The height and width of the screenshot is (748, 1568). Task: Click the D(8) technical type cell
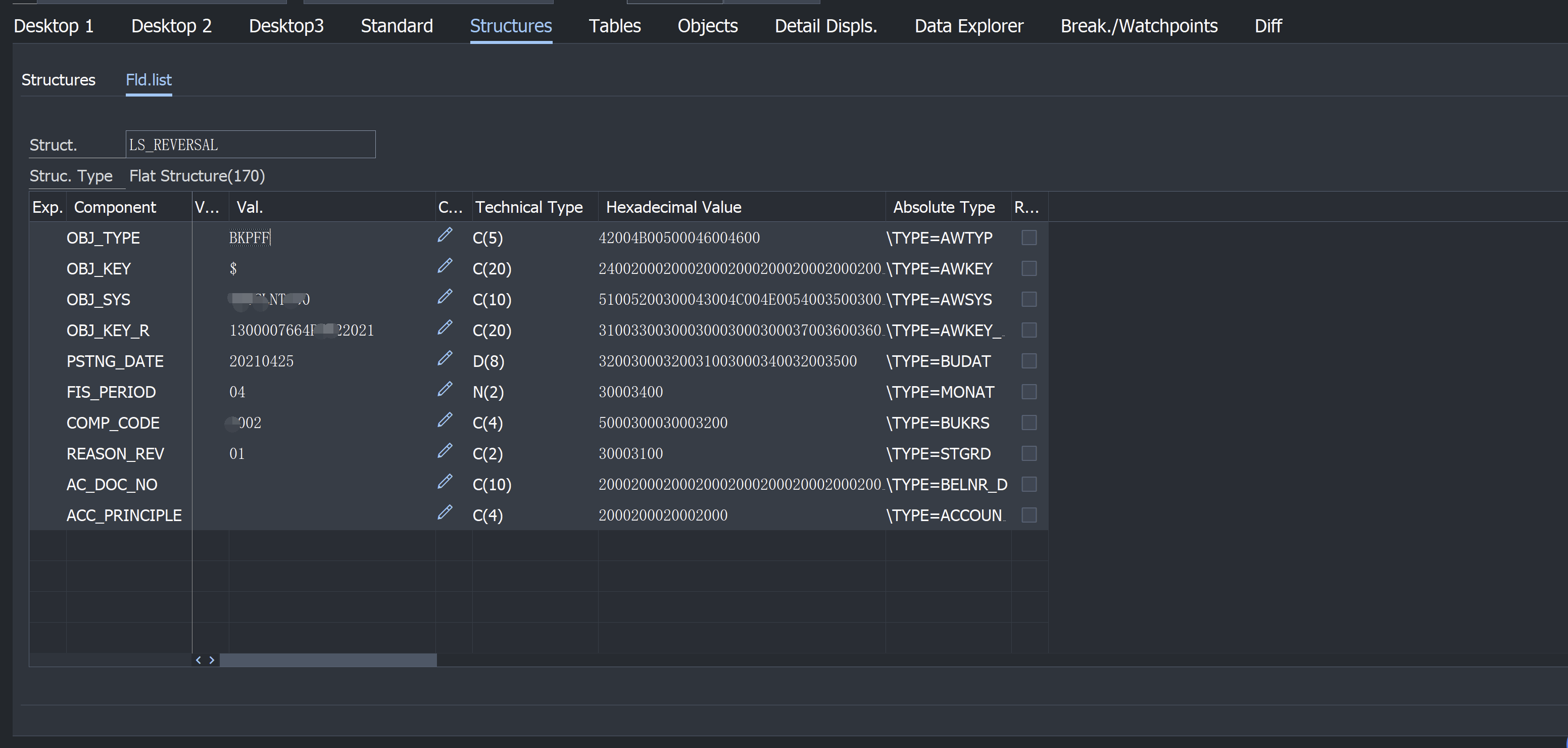488,361
